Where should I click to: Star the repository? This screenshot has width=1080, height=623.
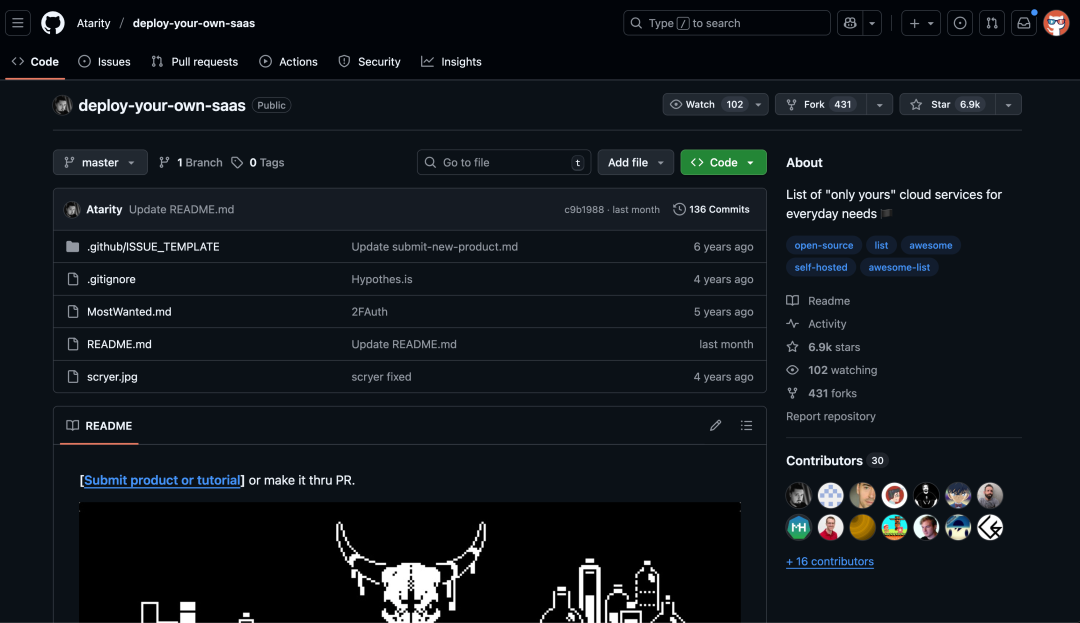pyautogui.click(x=948, y=105)
